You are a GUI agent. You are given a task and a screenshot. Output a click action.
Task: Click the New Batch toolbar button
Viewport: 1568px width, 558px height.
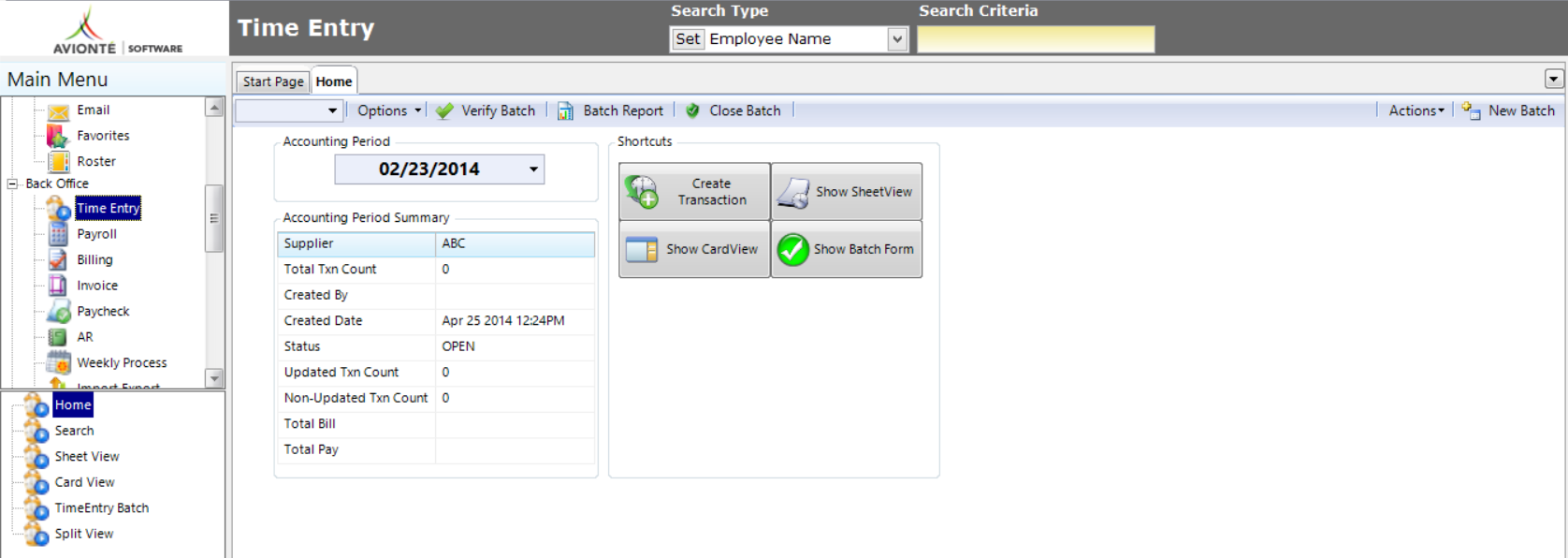pos(1508,110)
